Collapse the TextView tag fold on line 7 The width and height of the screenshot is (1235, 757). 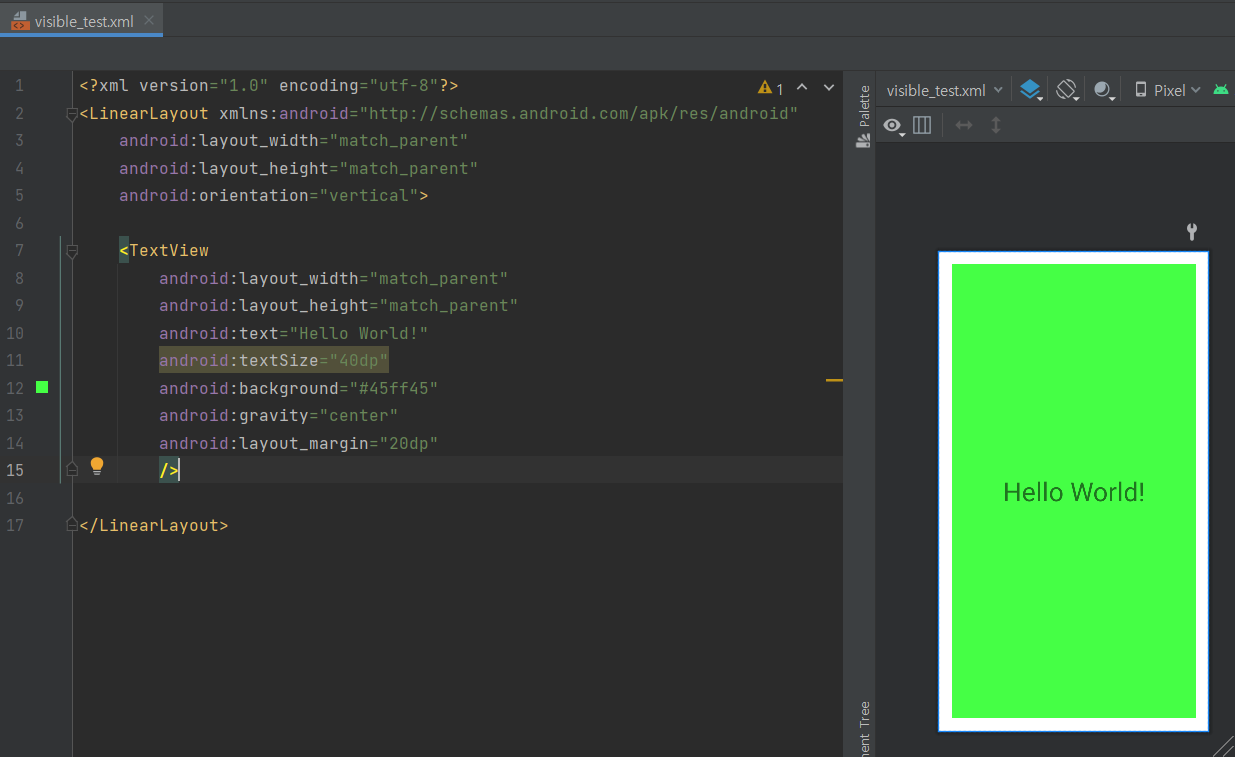pyautogui.click(x=72, y=252)
